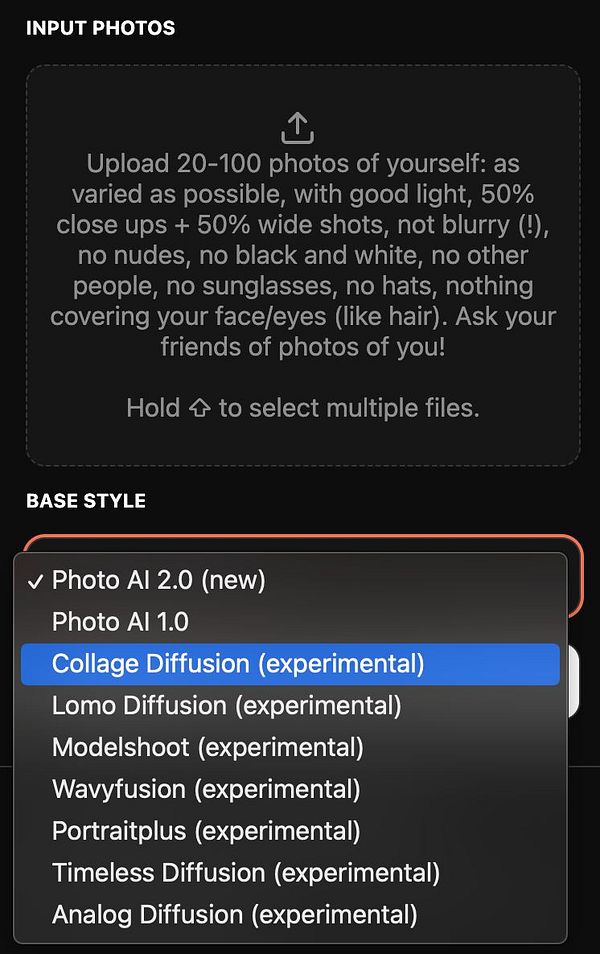Click the 'Hold to select multiple files' hint

coord(302,408)
